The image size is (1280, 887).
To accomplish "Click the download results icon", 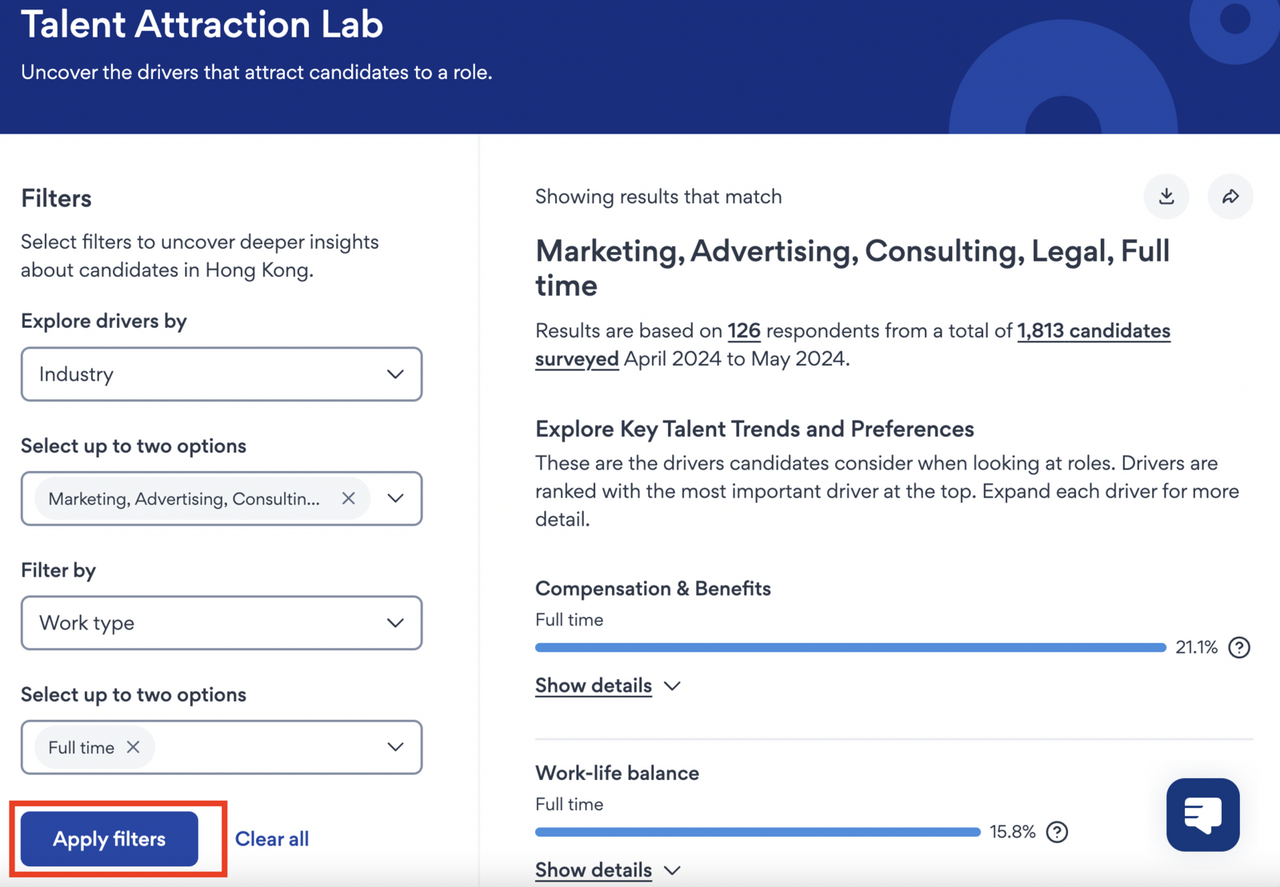I will pos(1166,197).
